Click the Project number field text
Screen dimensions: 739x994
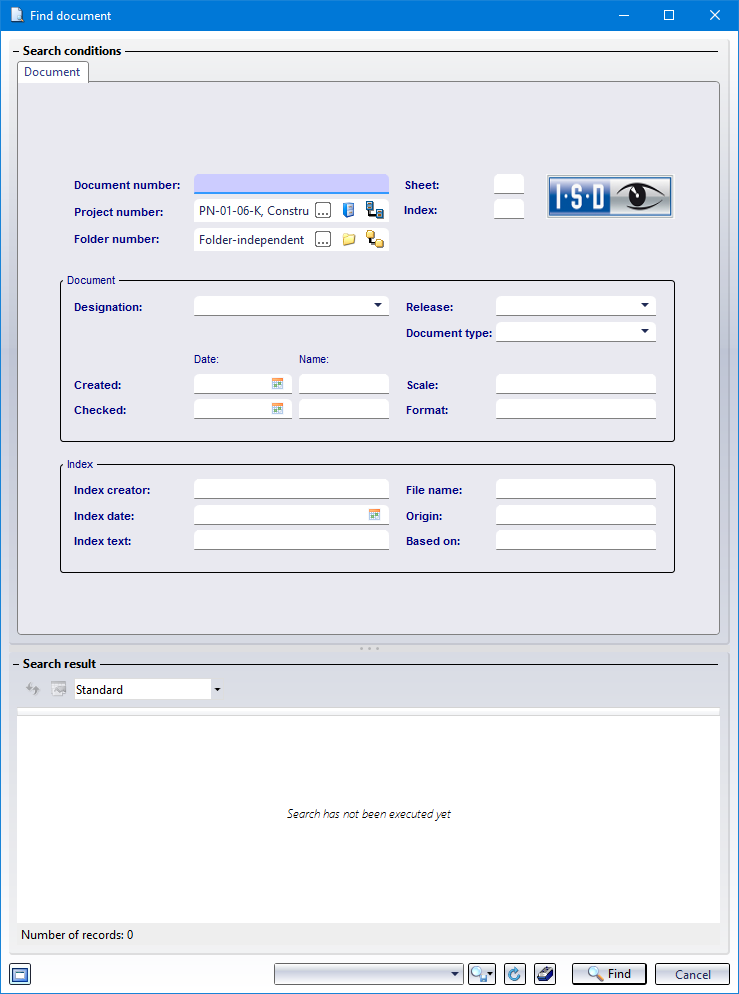tap(254, 210)
